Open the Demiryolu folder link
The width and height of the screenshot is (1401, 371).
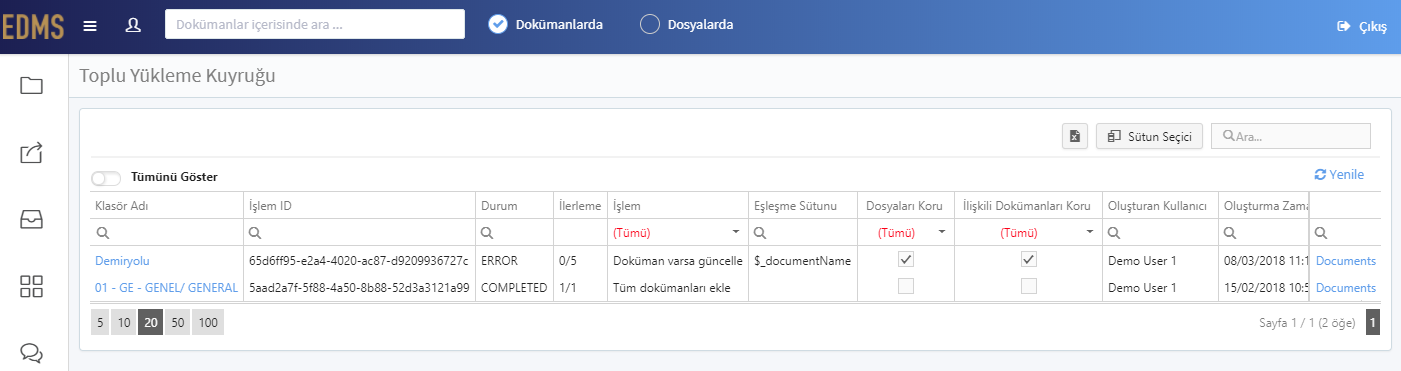[122, 260]
